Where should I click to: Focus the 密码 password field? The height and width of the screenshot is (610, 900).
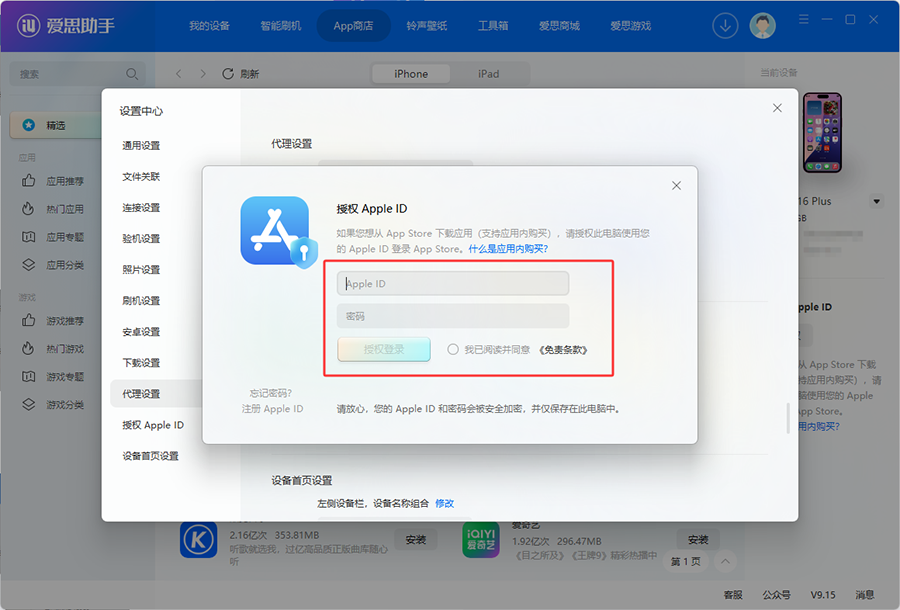click(x=453, y=316)
